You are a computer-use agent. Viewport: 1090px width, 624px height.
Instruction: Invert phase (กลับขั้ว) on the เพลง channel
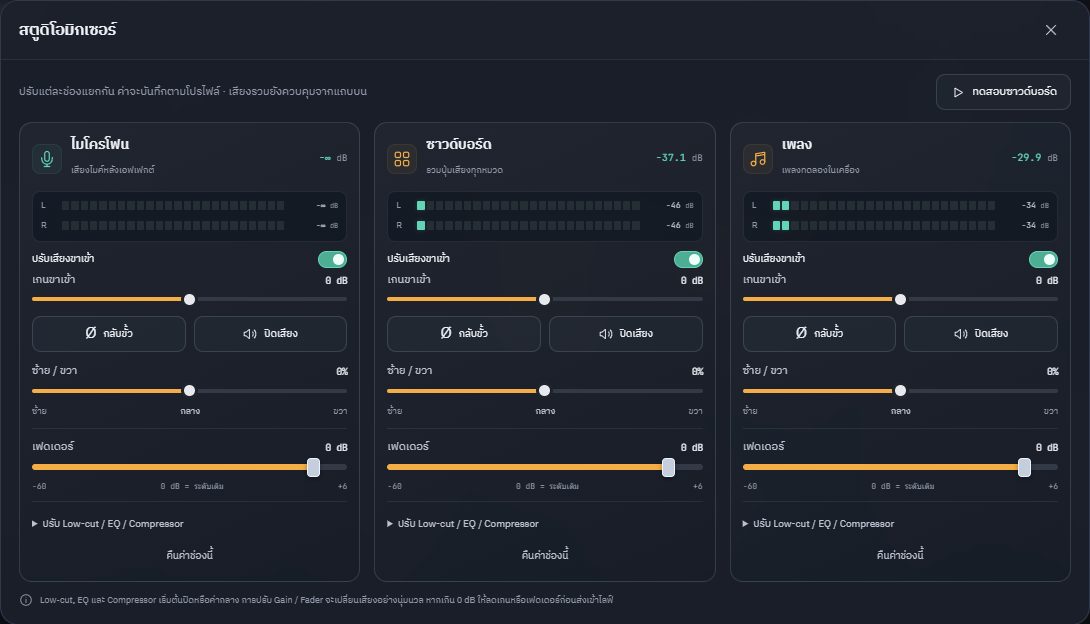(819, 334)
